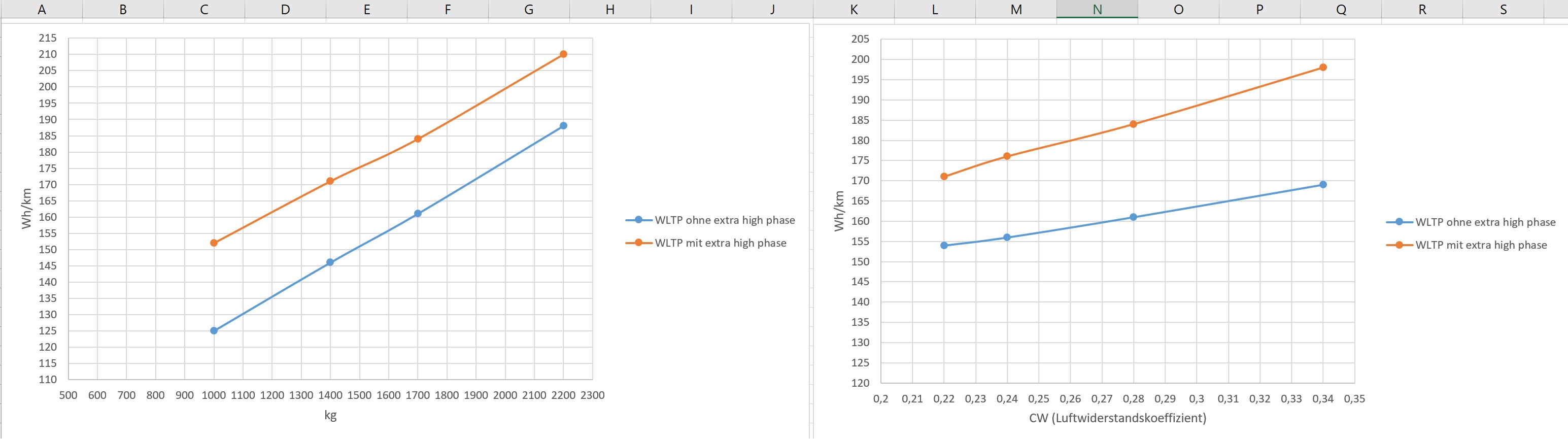The width and height of the screenshot is (1568, 439).
Task: Click orange data point at 2200 kg
Action: click(563, 54)
